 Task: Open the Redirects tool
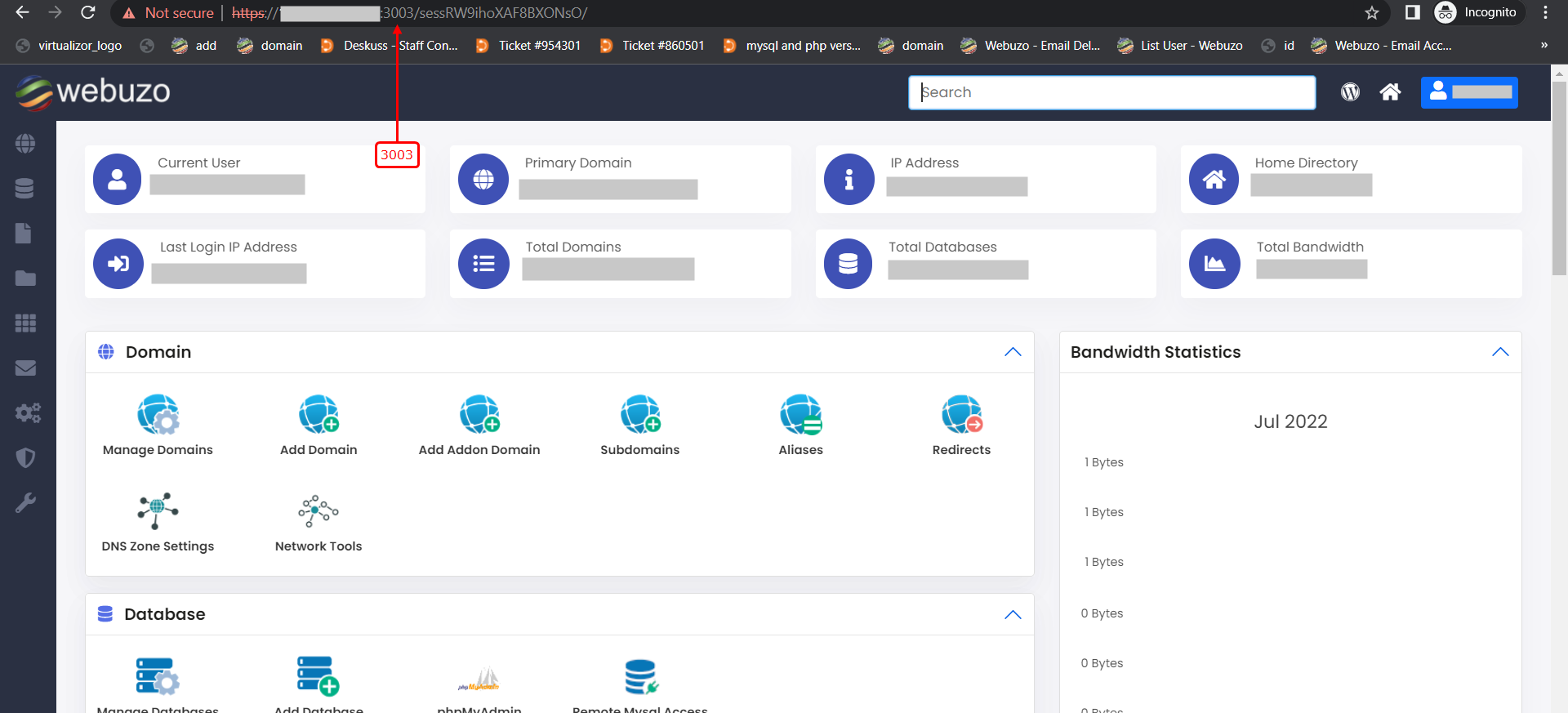(961, 415)
